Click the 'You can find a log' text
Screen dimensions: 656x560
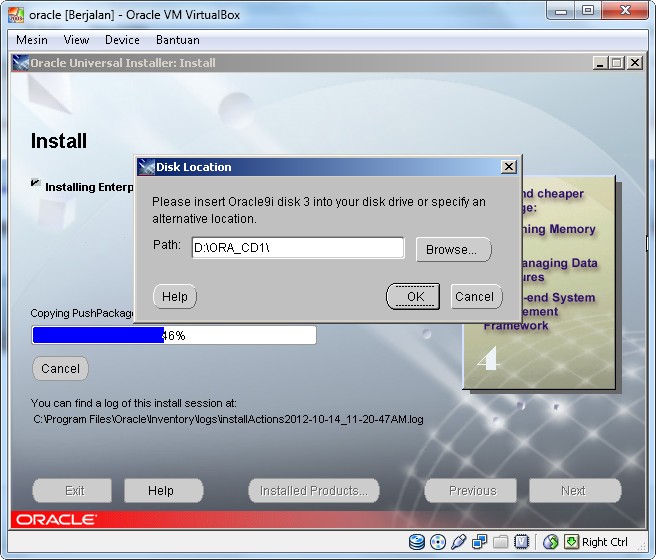pos(133,403)
